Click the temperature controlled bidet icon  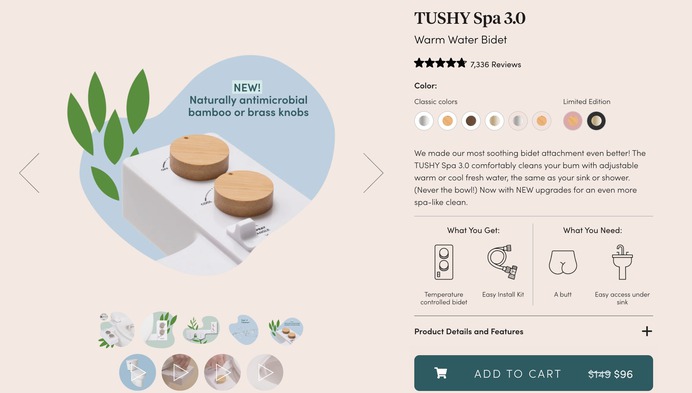444,262
